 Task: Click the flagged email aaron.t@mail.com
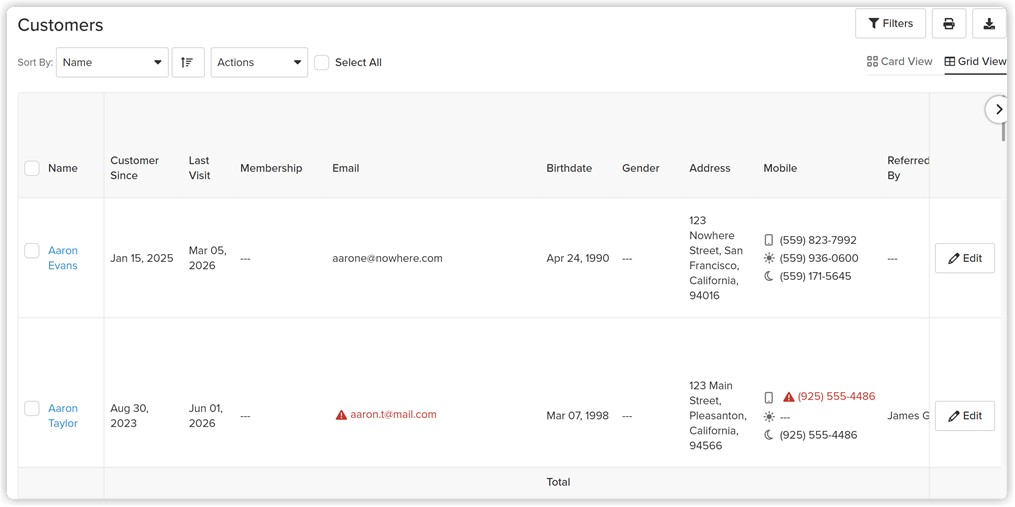(x=394, y=414)
